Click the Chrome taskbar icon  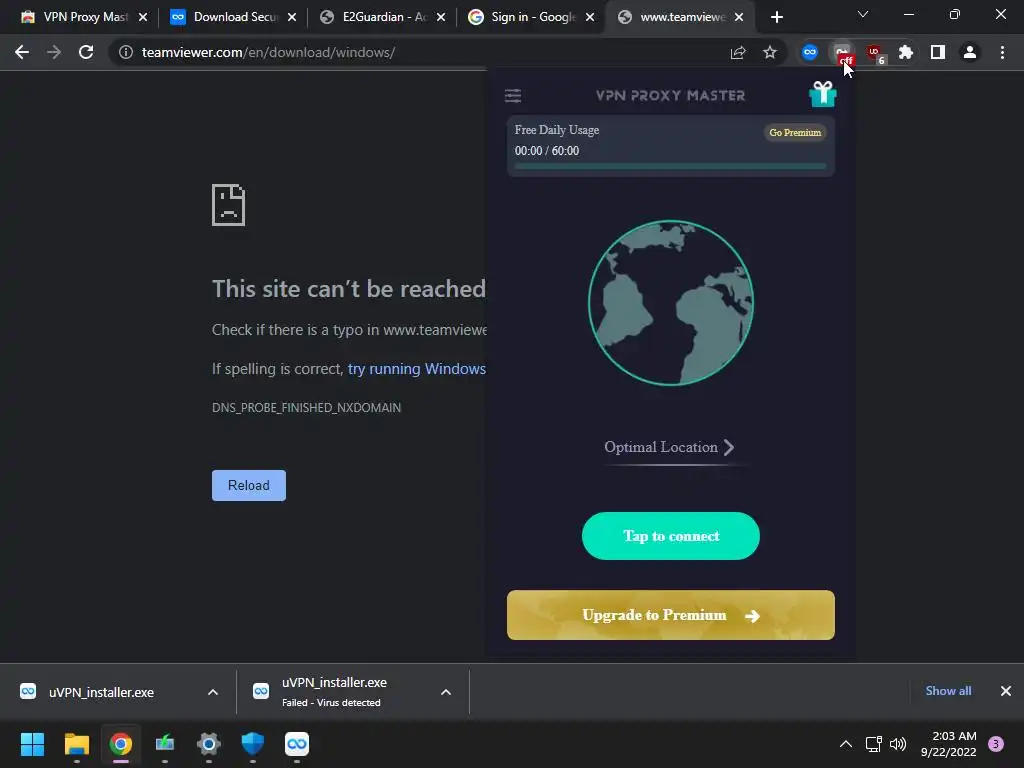[120, 744]
